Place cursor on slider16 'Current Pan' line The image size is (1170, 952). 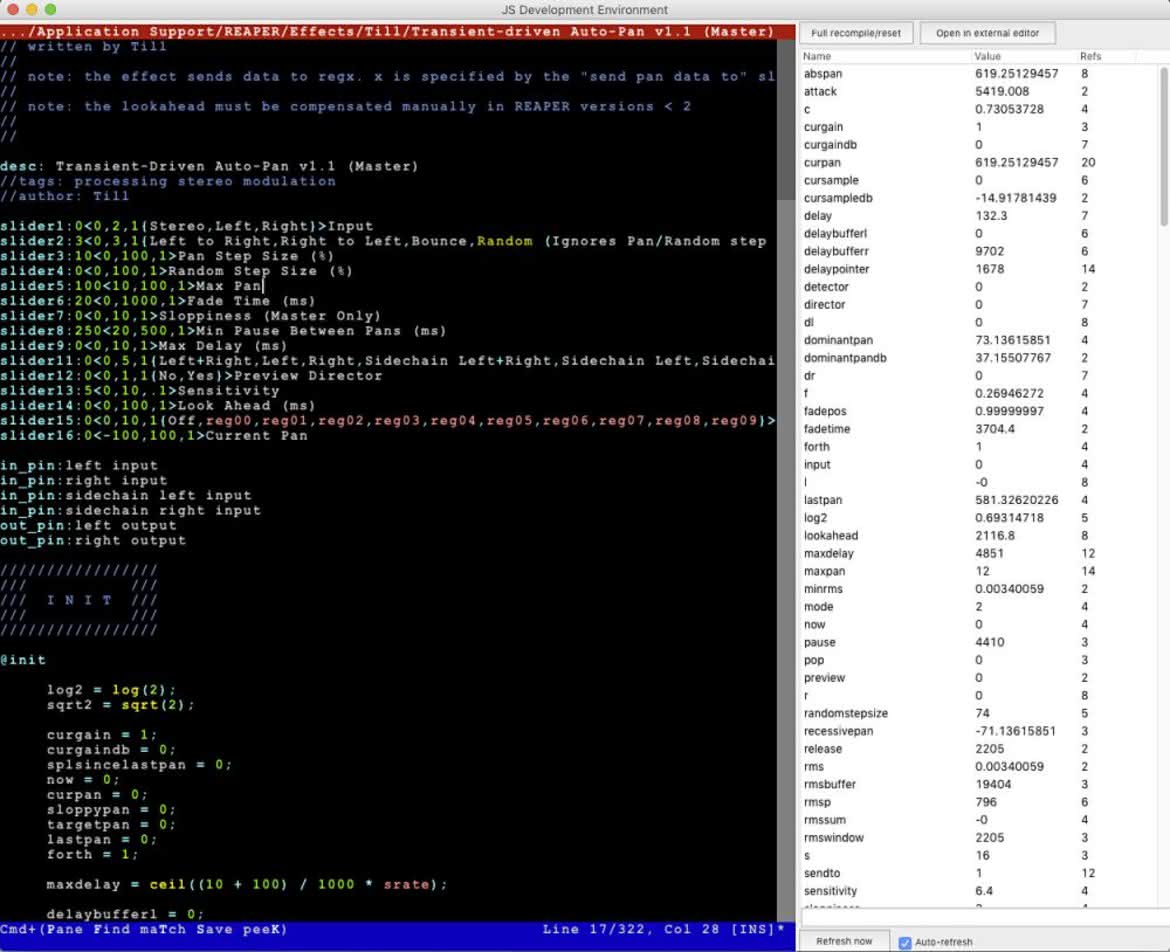pos(154,436)
